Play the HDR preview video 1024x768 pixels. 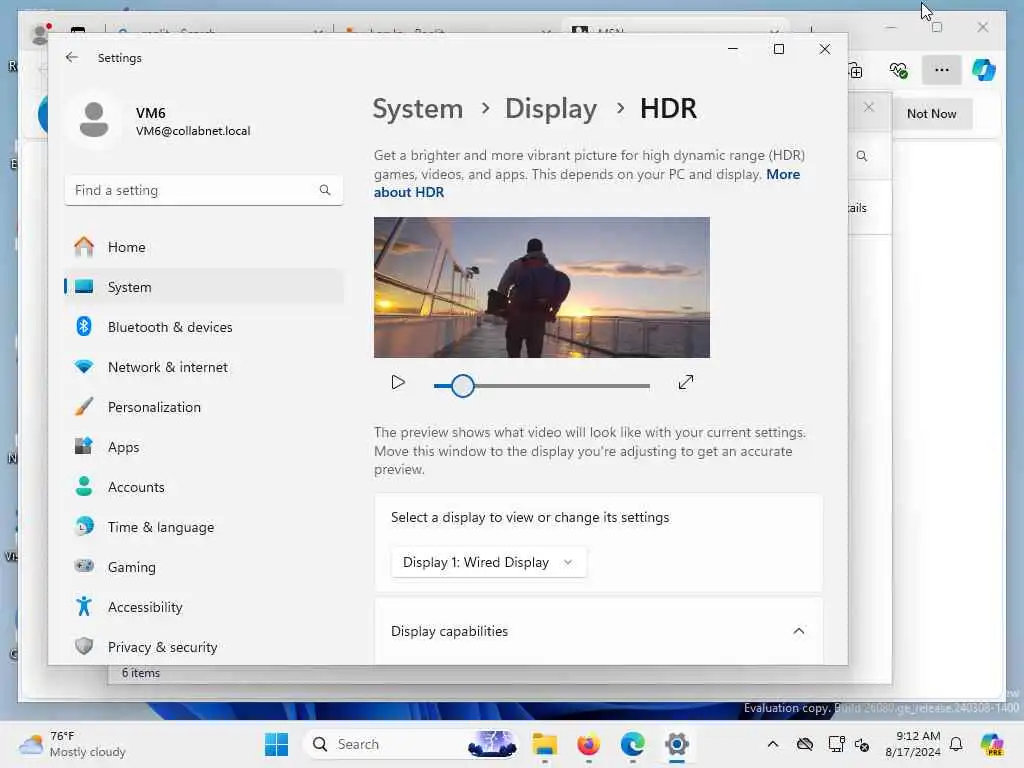tap(398, 383)
